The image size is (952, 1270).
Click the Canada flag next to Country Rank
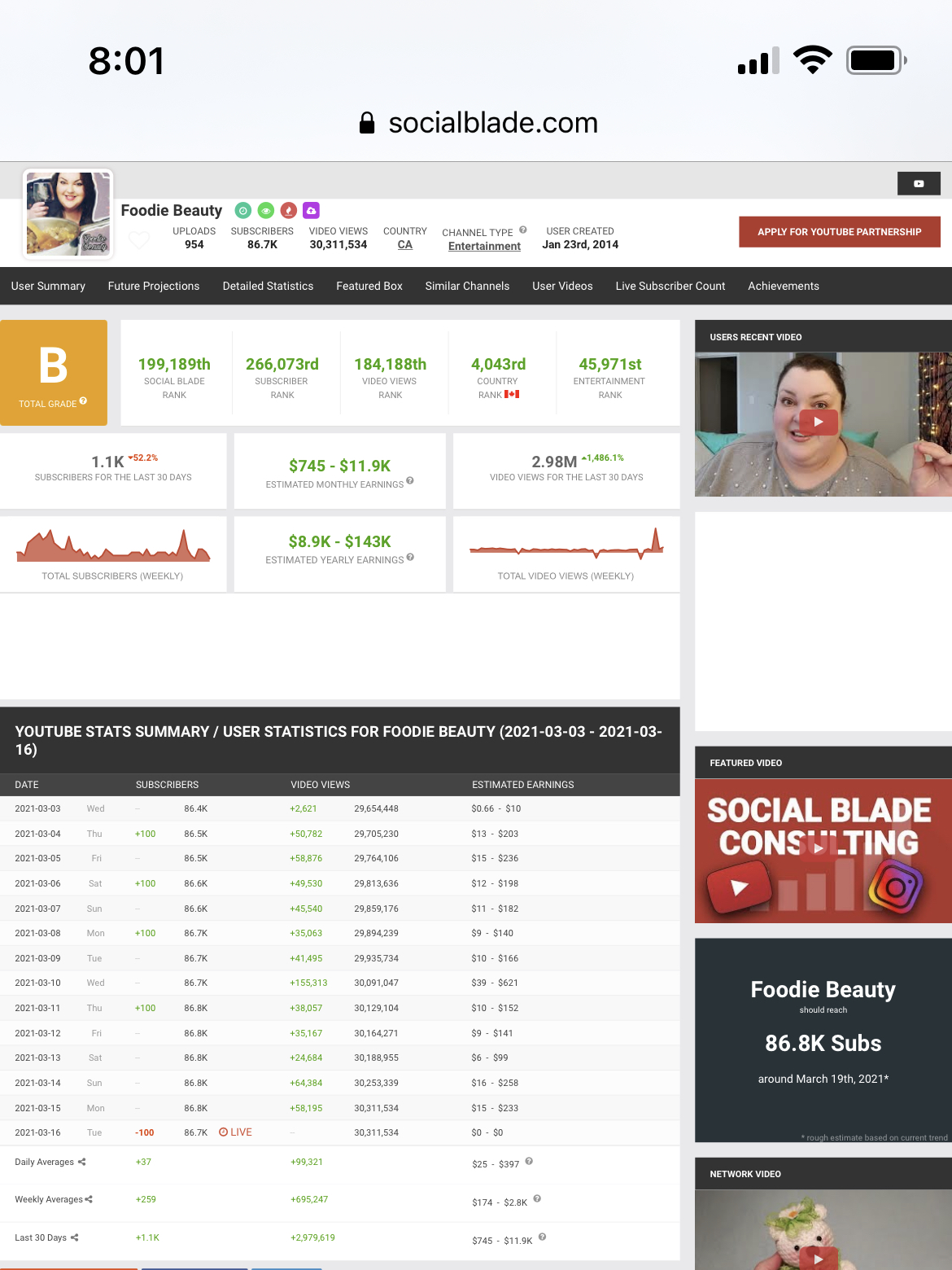512,395
